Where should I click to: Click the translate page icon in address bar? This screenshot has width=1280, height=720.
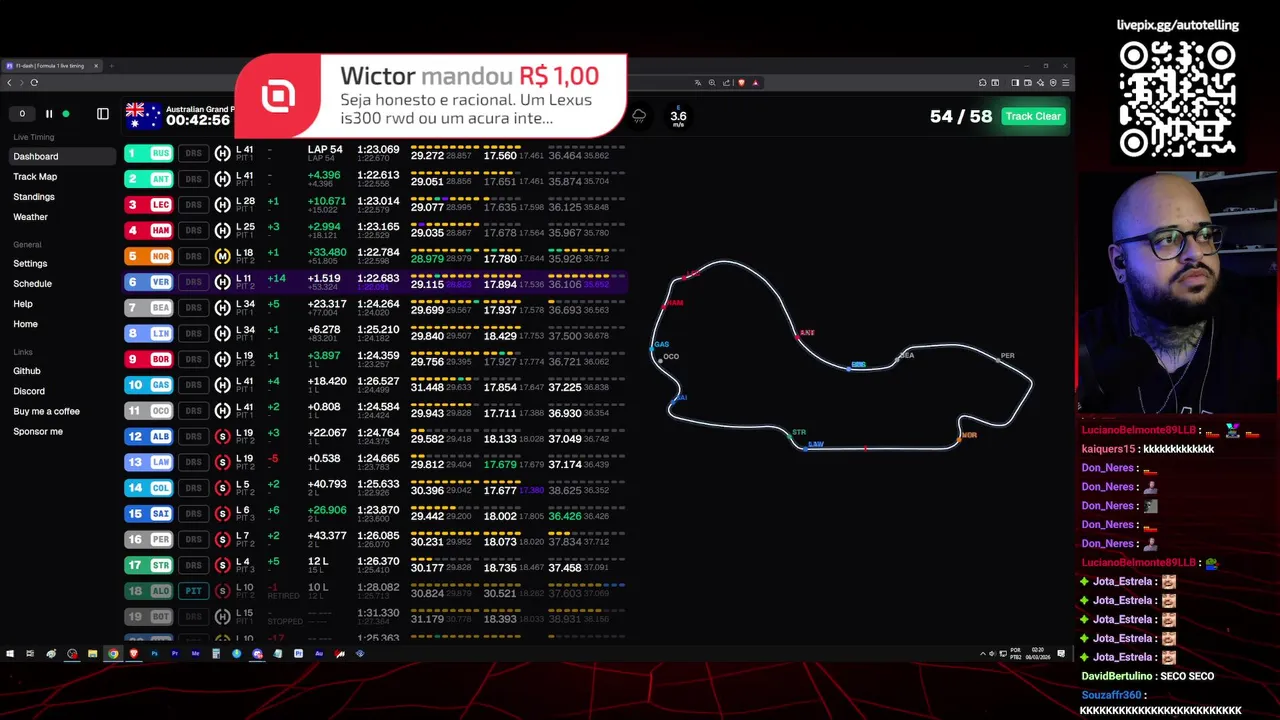point(698,82)
